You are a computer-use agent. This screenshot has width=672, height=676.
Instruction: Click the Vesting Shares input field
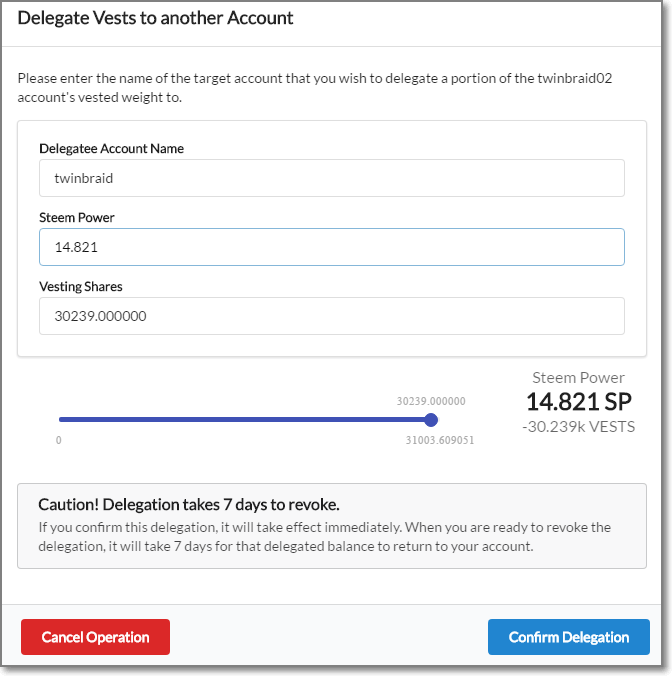[x=331, y=316]
